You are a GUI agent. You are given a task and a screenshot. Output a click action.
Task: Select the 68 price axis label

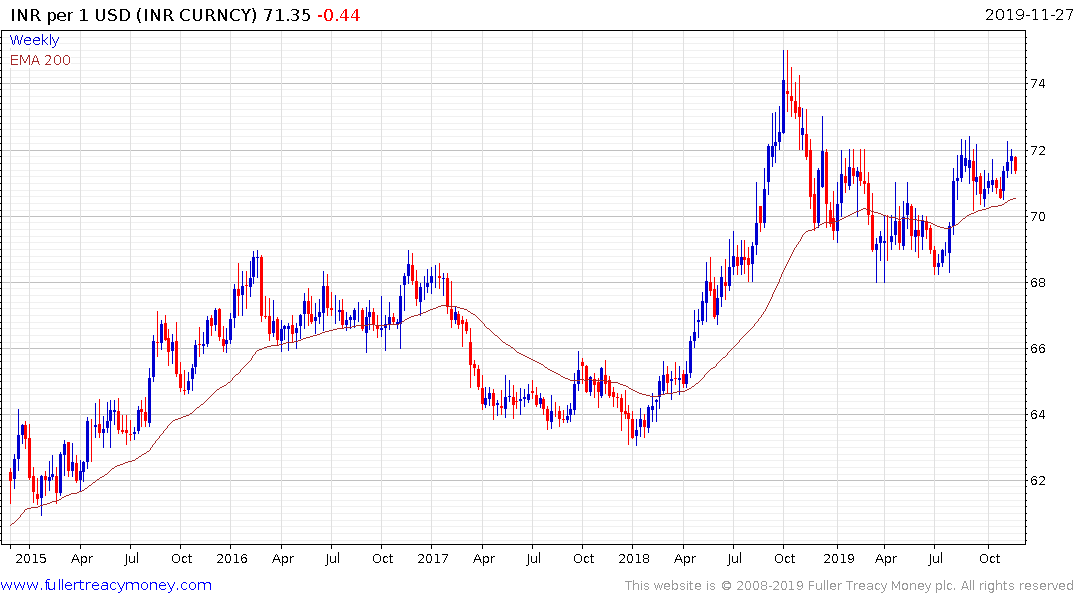coord(1038,283)
